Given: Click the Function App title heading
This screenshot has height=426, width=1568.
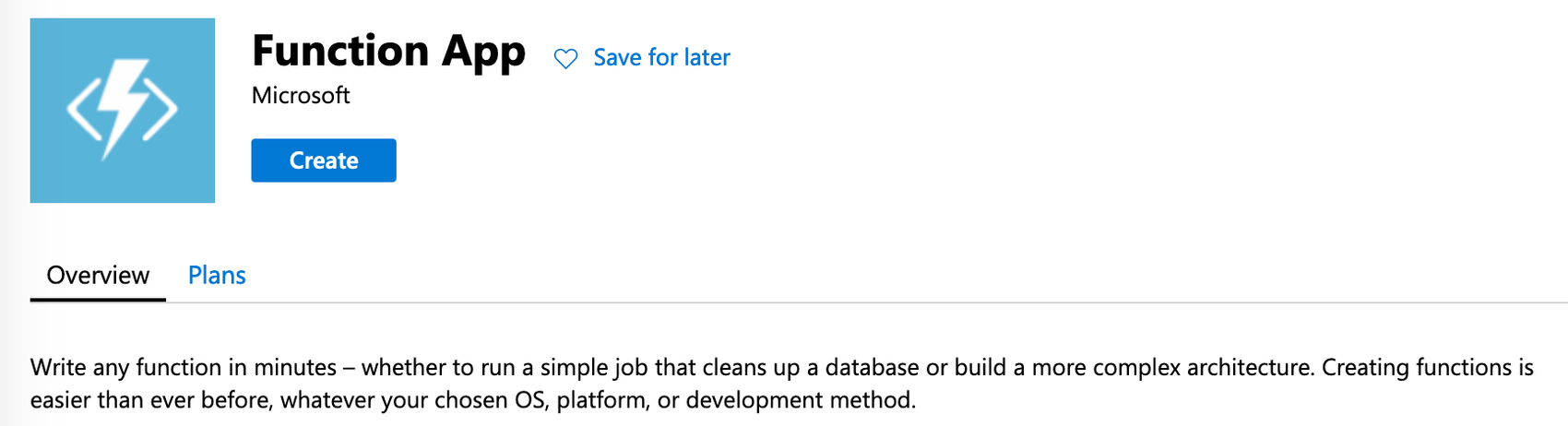Looking at the screenshot, I should tap(388, 52).
